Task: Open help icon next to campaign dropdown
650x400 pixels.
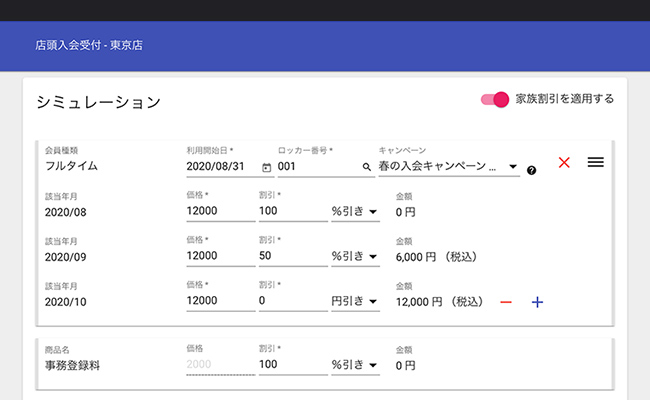Action: tap(531, 170)
